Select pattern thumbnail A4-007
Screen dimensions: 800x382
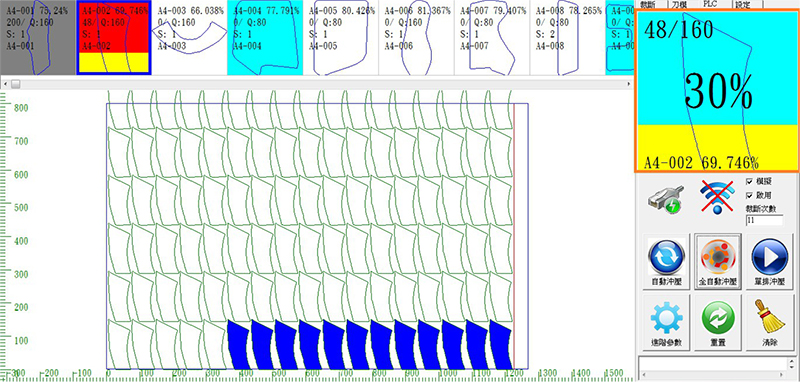pyautogui.click(x=492, y=37)
